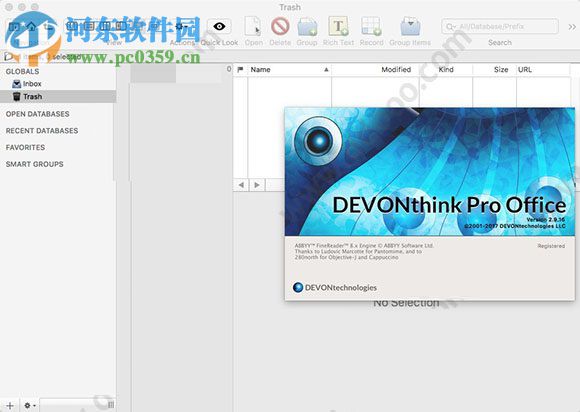Viewport: 580px width, 412px height.
Task: Click the Inbox envelope icon
Action: coord(16,84)
